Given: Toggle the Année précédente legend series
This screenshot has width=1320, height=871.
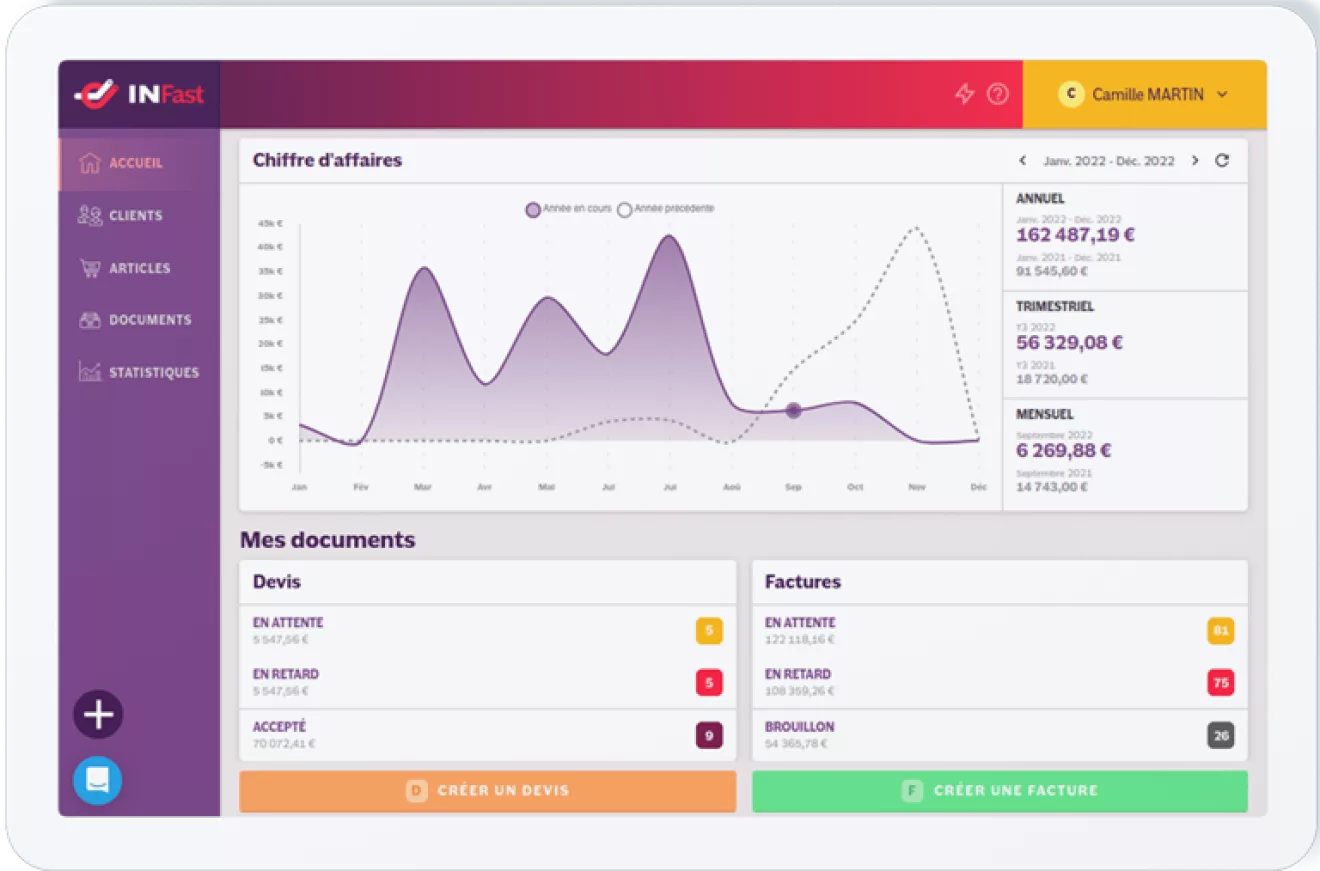Looking at the screenshot, I should pos(666,209).
